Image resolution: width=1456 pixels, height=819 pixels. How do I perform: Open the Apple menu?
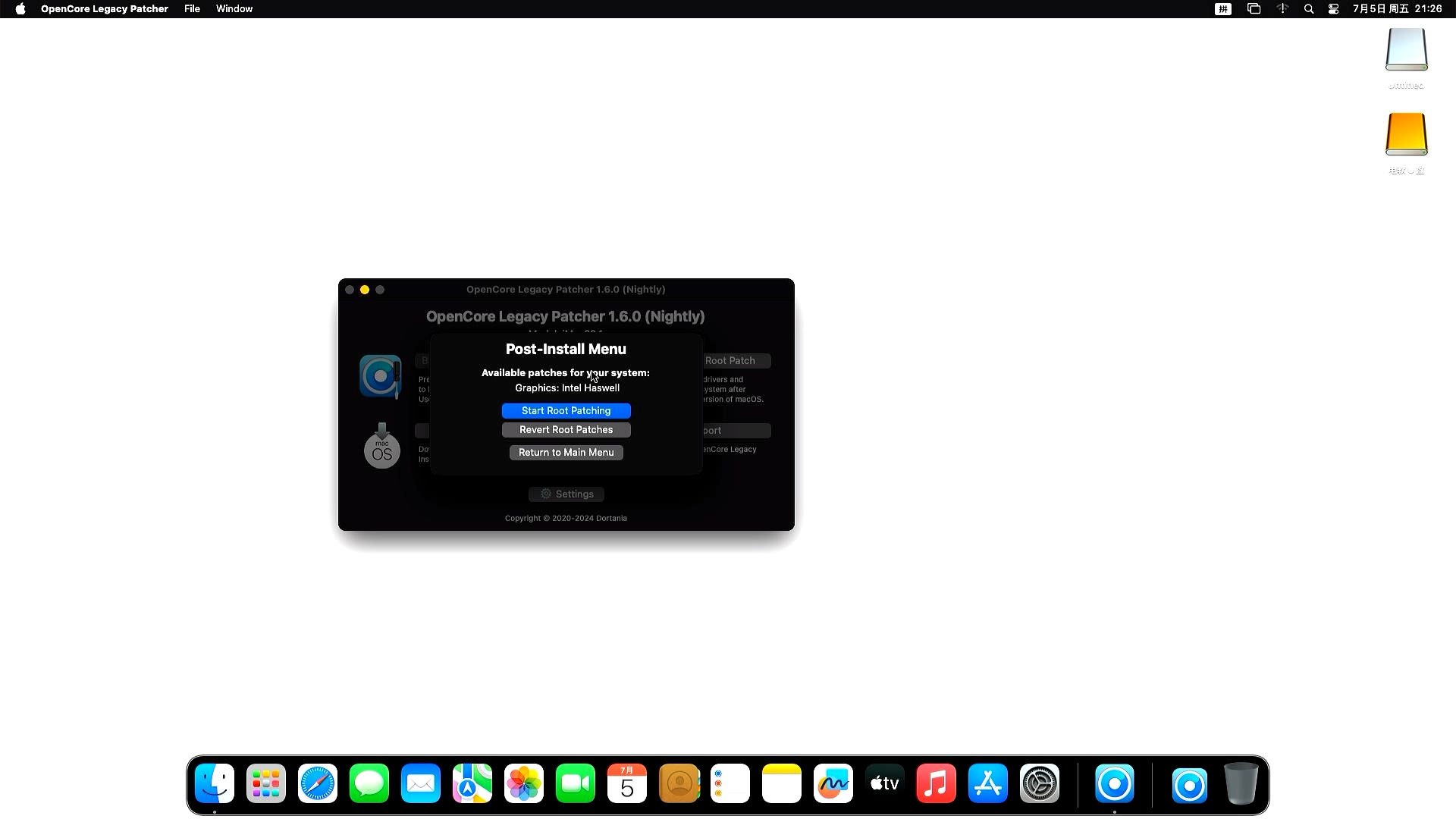tap(20, 9)
